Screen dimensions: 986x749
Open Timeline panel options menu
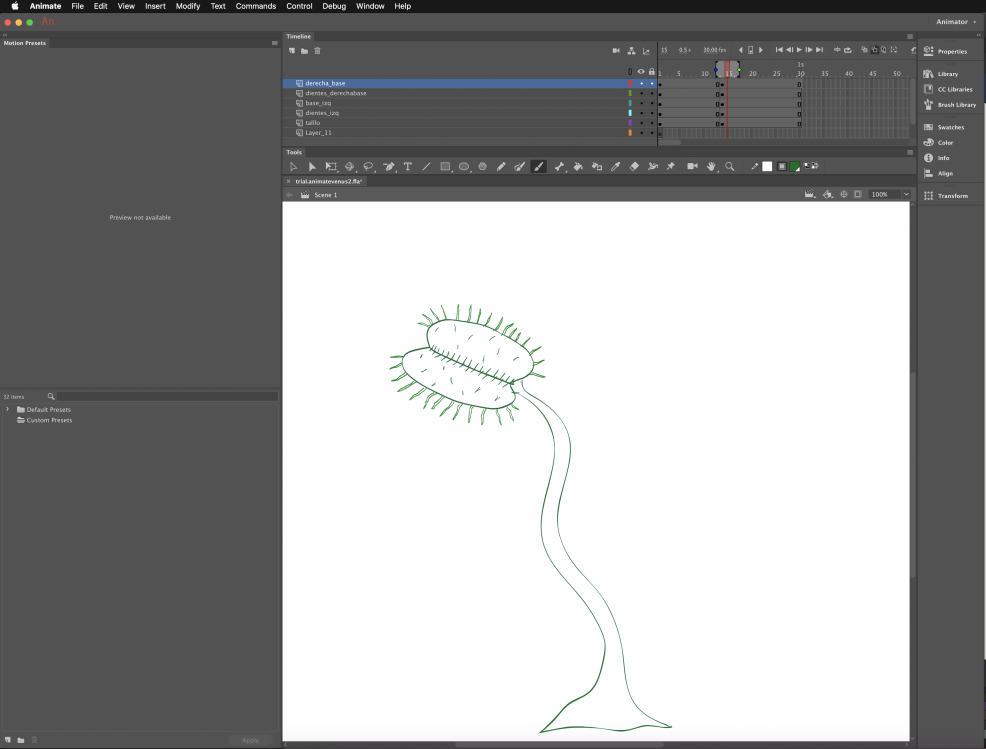pos(910,36)
